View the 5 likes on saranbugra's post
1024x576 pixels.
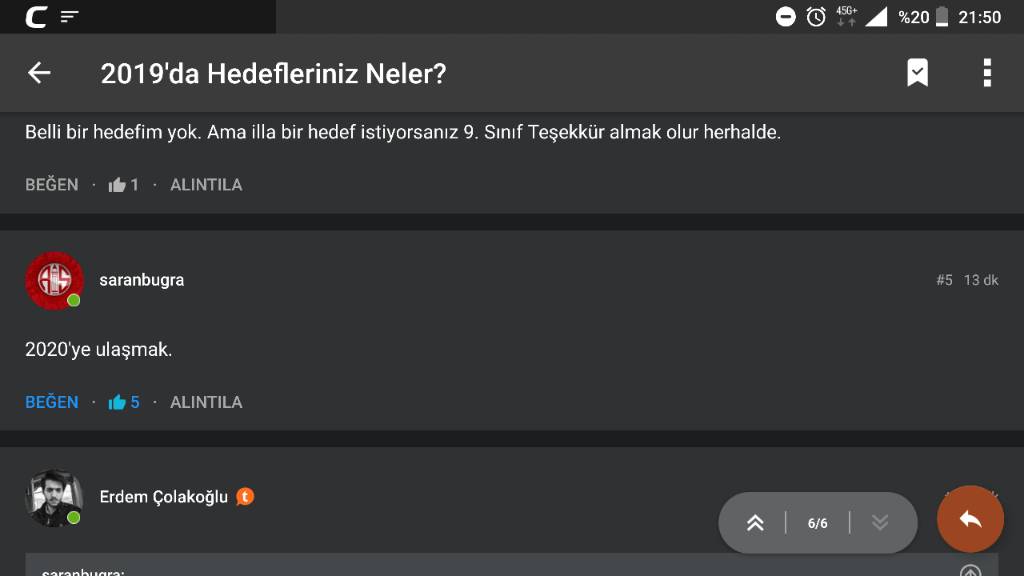pyautogui.click(x=124, y=402)
